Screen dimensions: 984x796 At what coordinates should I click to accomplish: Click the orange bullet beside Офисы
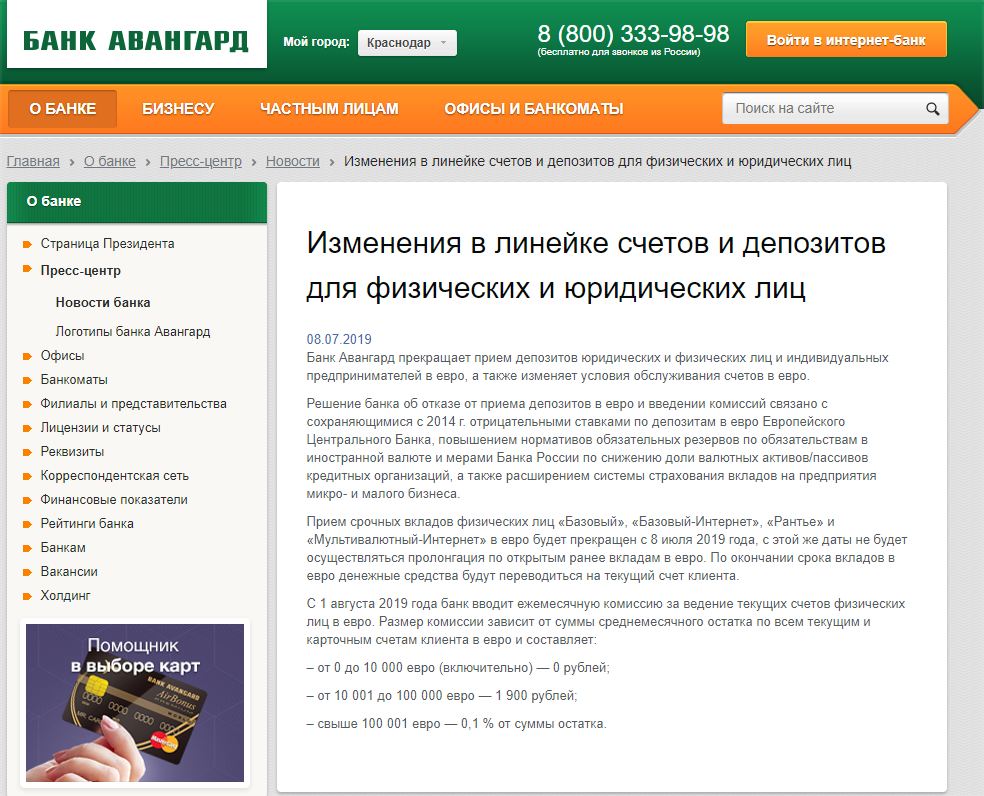[27, 357]
